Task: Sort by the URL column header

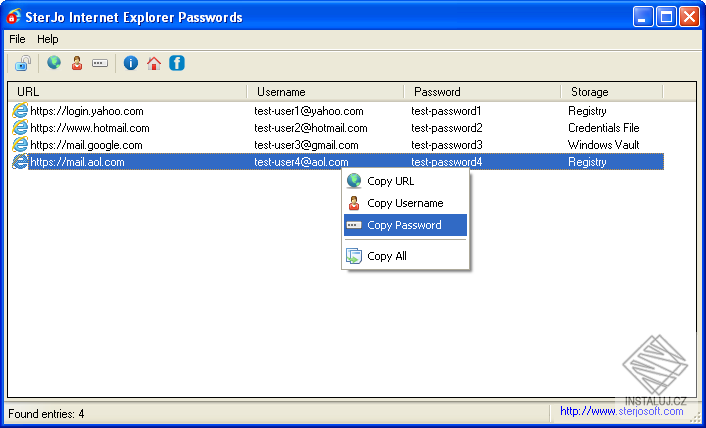Action: [x=127, y=92]
